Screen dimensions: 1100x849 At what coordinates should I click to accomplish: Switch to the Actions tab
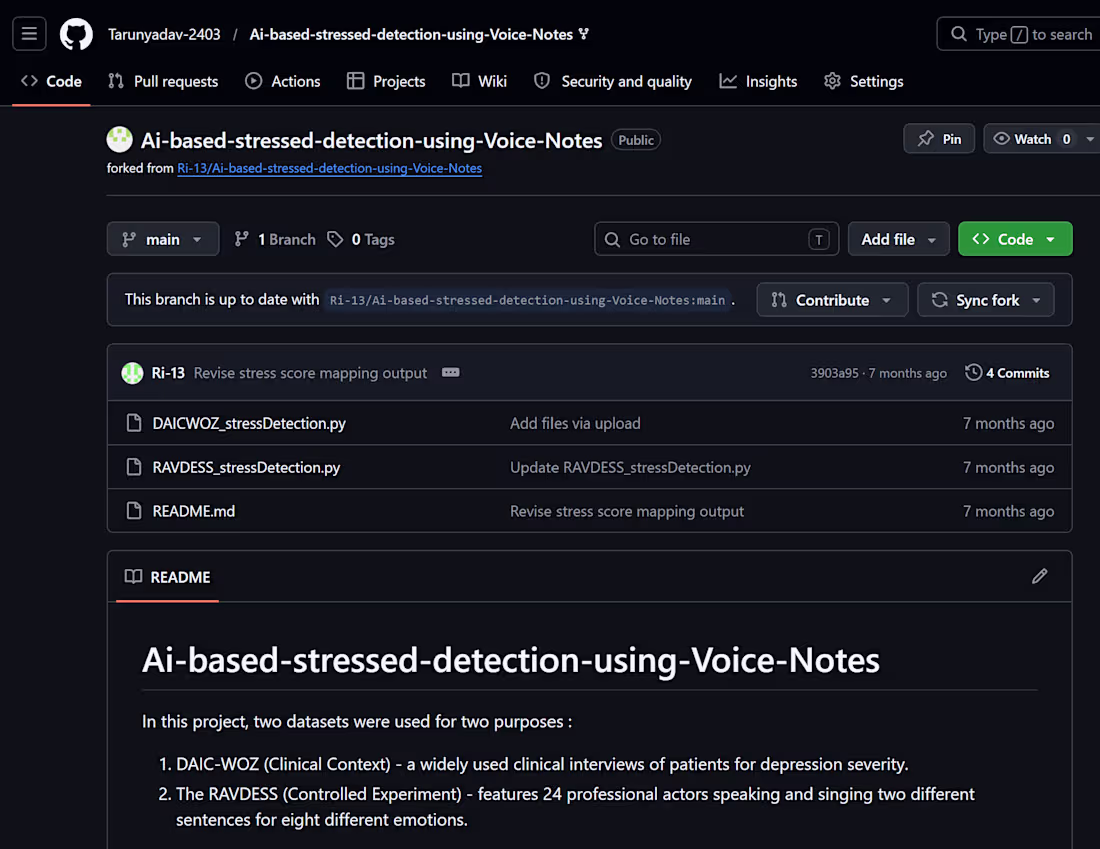coord(283,81)
